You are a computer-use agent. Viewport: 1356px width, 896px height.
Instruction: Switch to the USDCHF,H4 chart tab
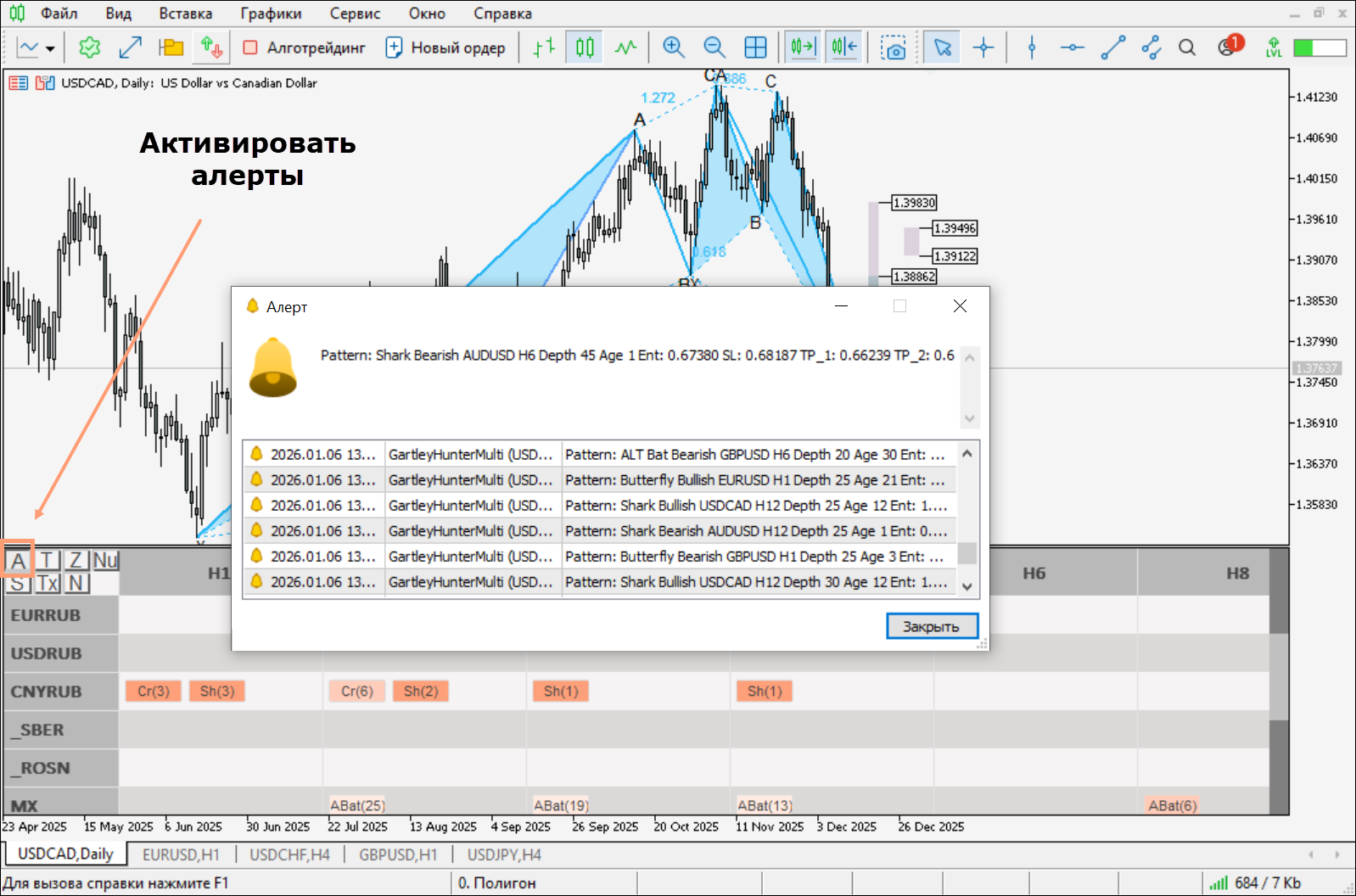pos(289,854)
